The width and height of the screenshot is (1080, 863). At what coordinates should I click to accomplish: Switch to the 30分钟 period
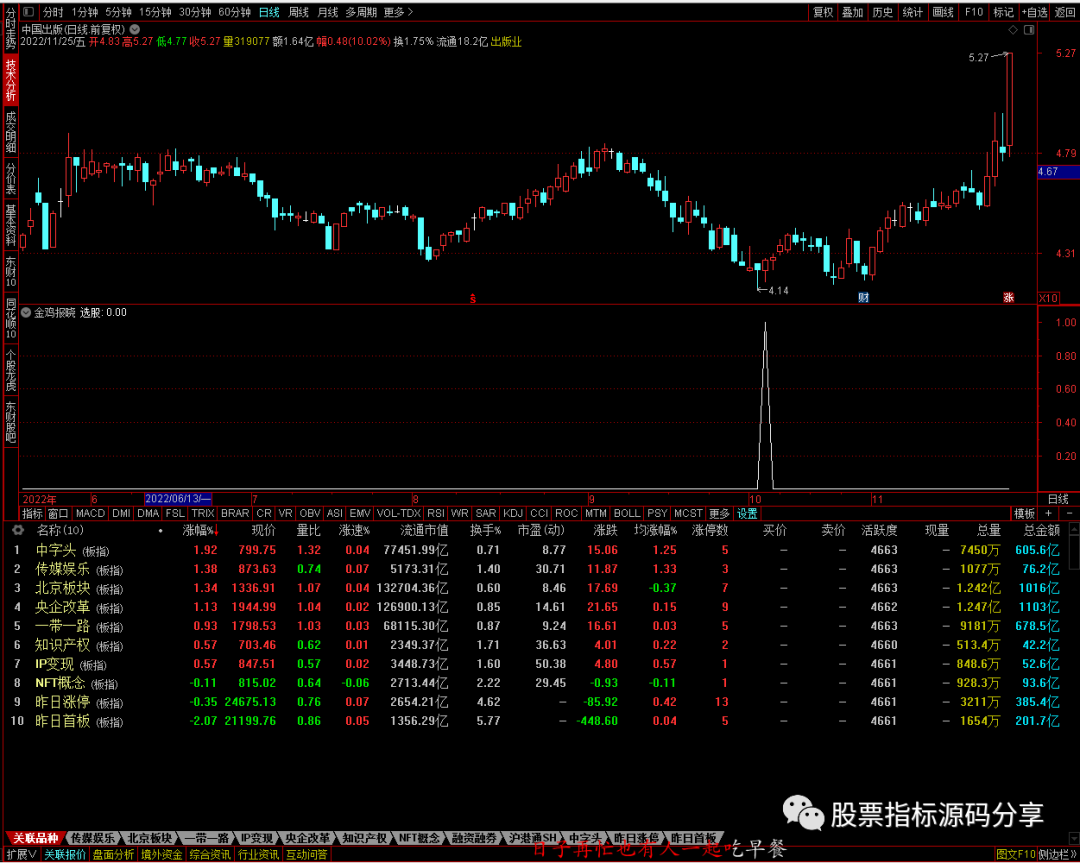tap(195, 12)
